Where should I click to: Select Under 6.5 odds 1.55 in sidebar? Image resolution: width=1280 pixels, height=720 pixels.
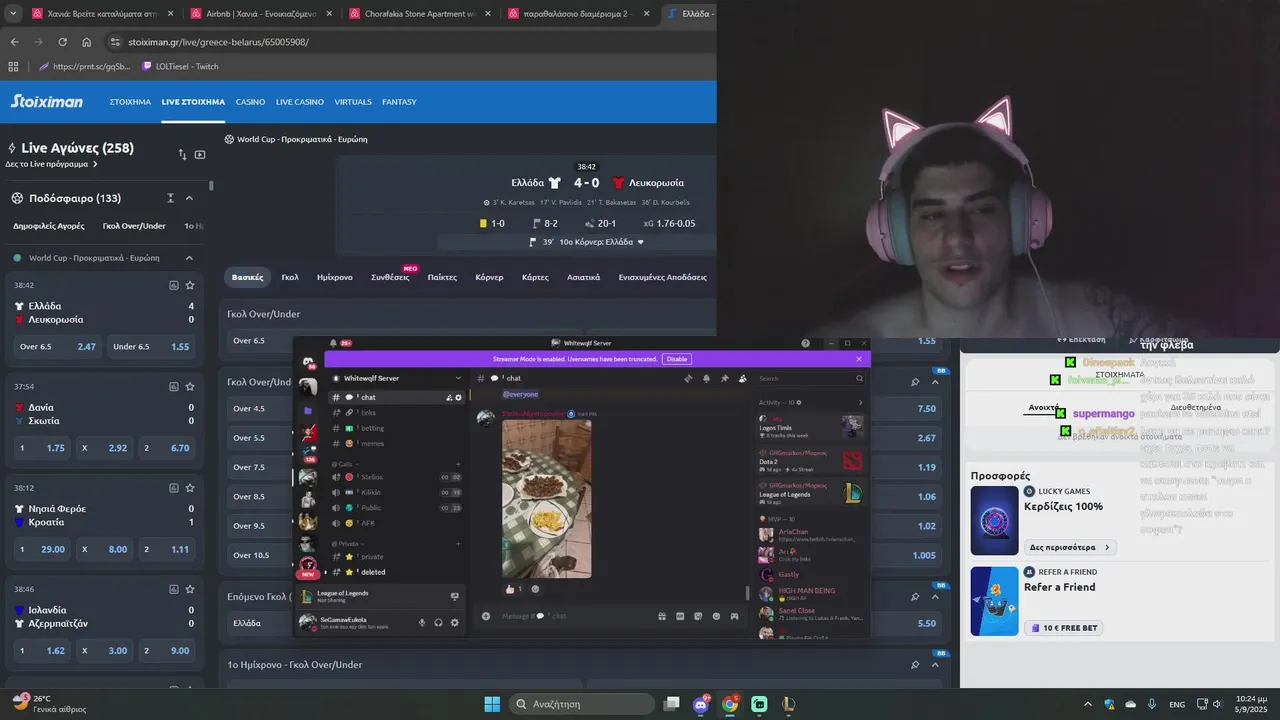click(x=151, y=346)
